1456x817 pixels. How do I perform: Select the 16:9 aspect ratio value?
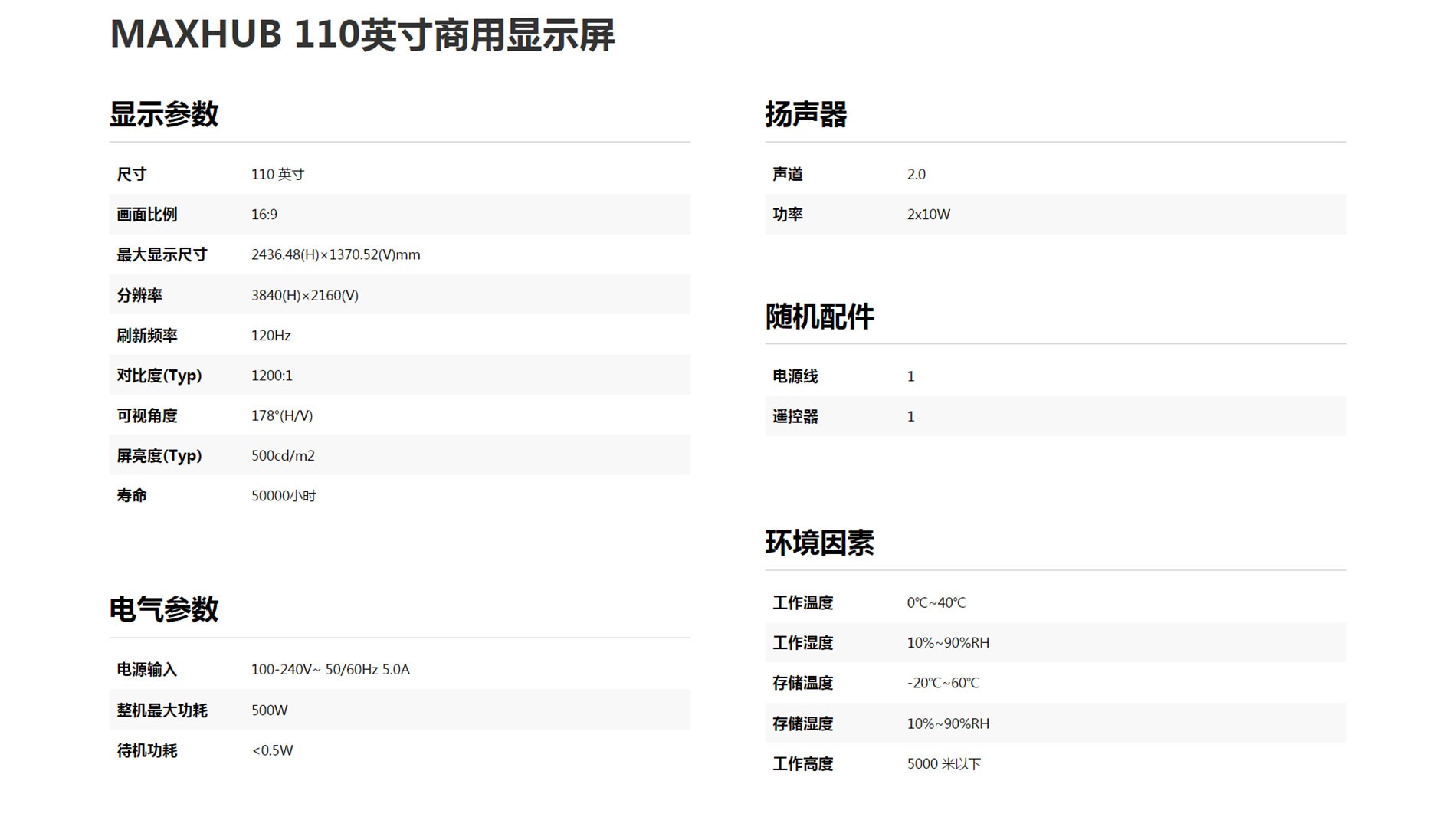click(x=264, y=215)
